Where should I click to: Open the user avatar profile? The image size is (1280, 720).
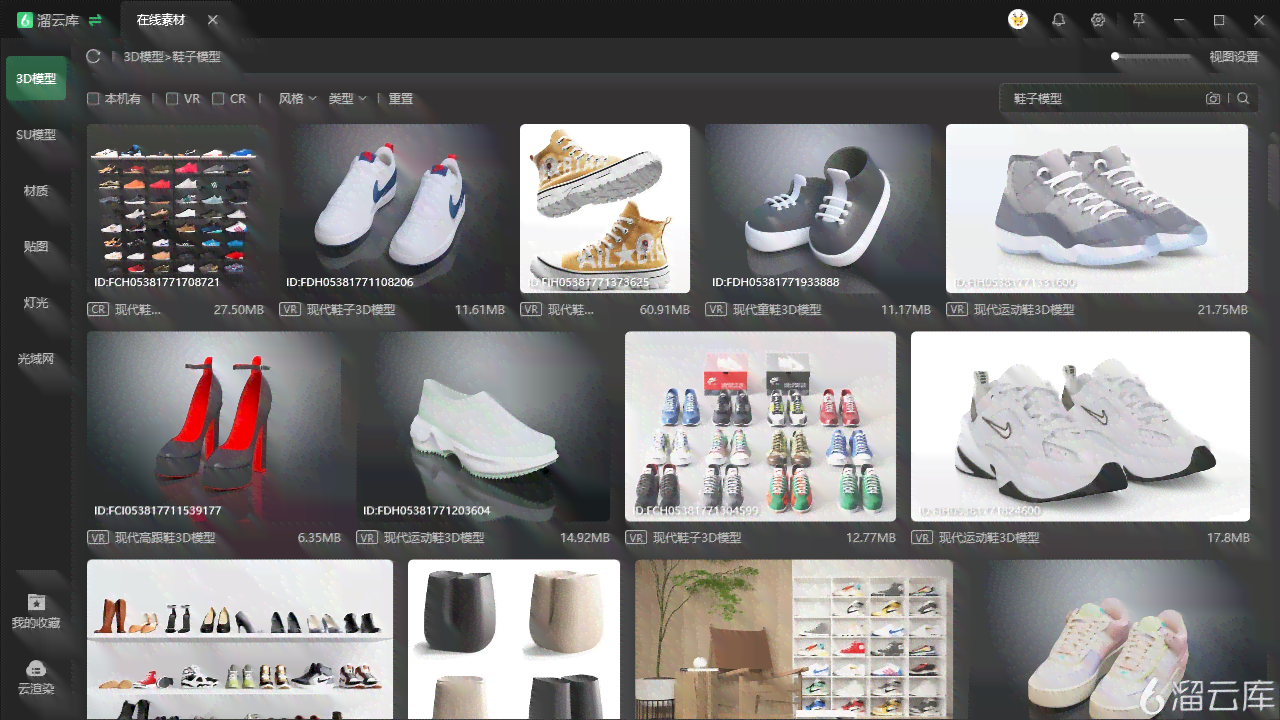click(x=1018, y=20)
